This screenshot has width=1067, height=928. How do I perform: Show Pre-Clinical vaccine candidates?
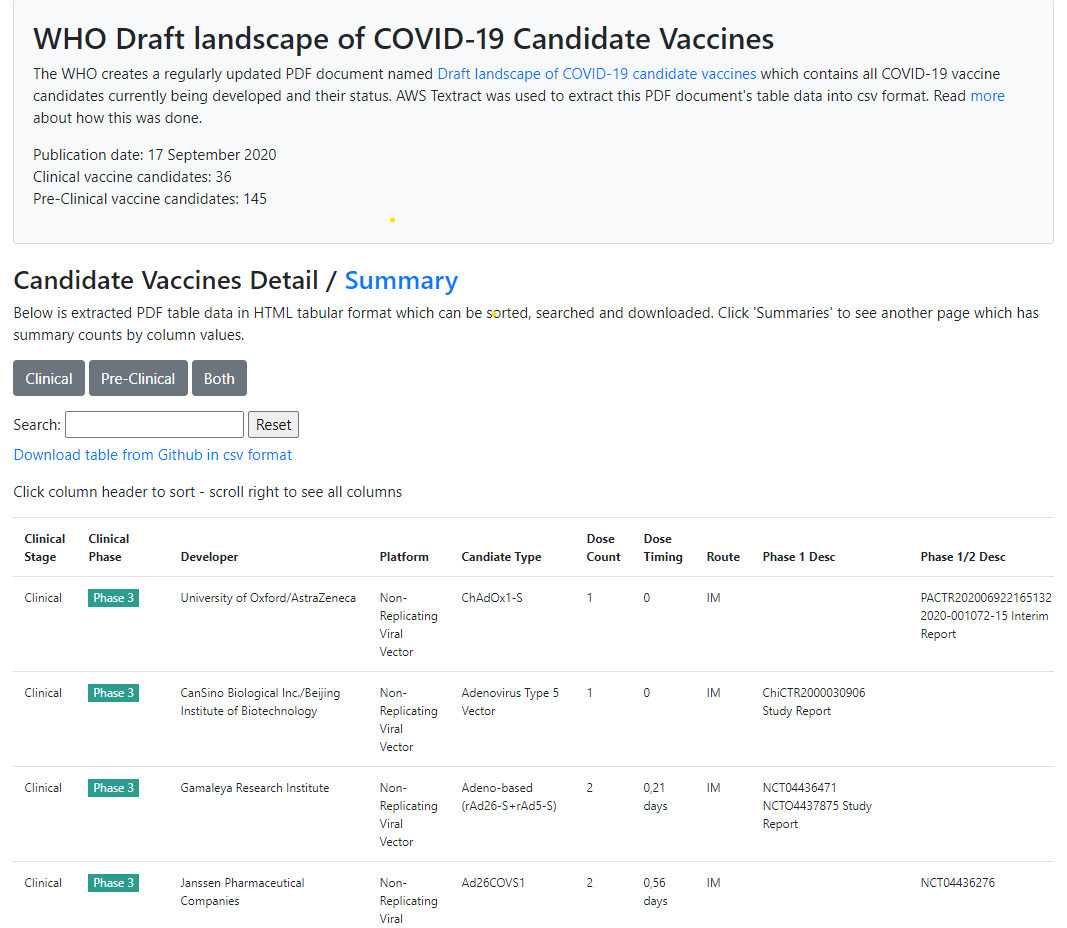click(138, 378)
